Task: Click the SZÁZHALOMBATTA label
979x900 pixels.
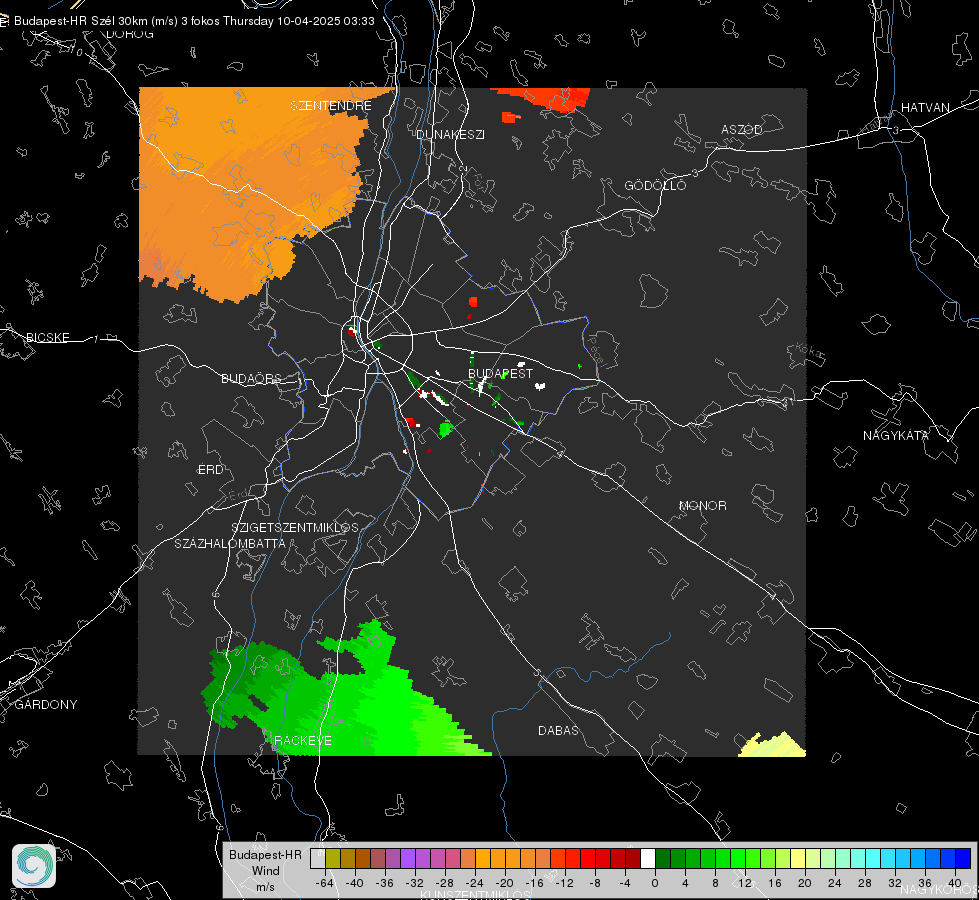Action: pos(230,543)
